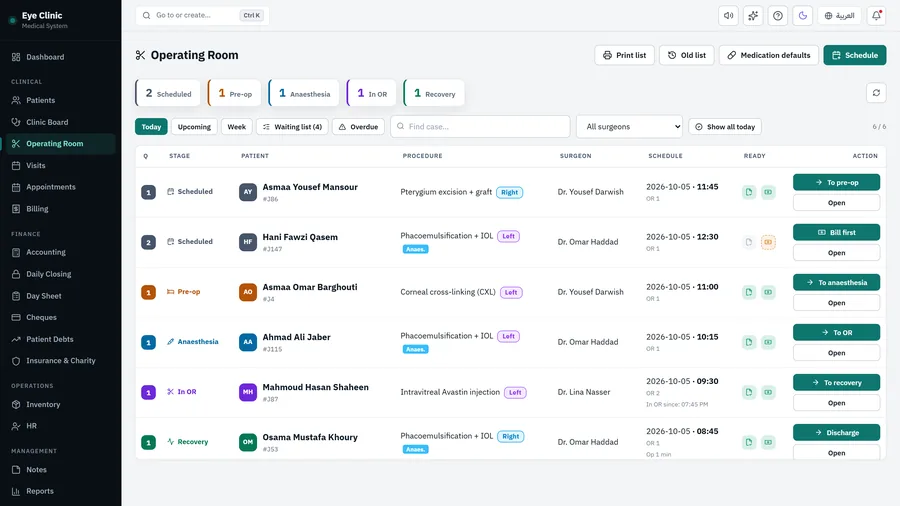This screenshot has height=506, width=900.
Task: Click the Schedule button
Action: (855, 55)
